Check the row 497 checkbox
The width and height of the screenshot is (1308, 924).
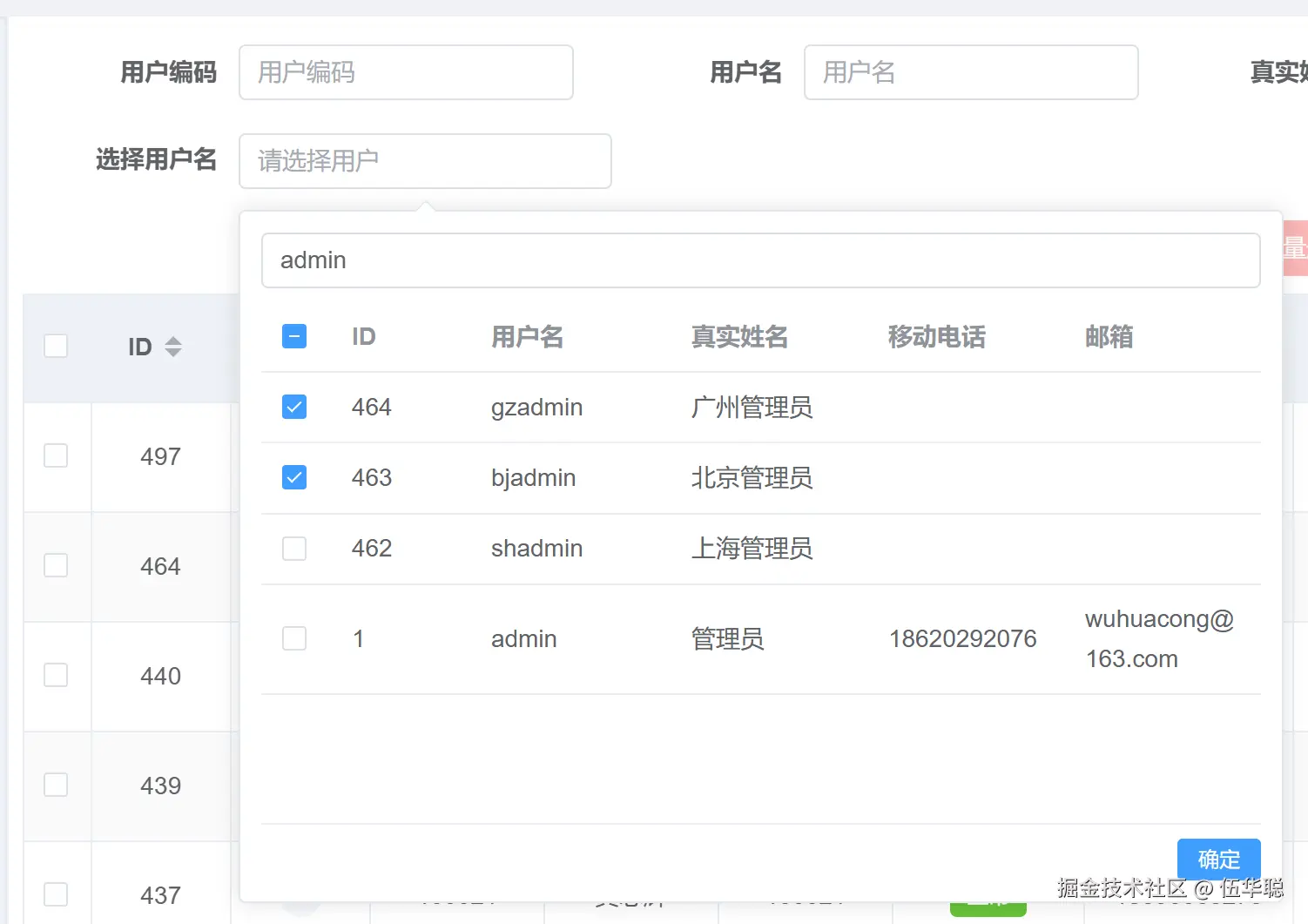[56, 455]
